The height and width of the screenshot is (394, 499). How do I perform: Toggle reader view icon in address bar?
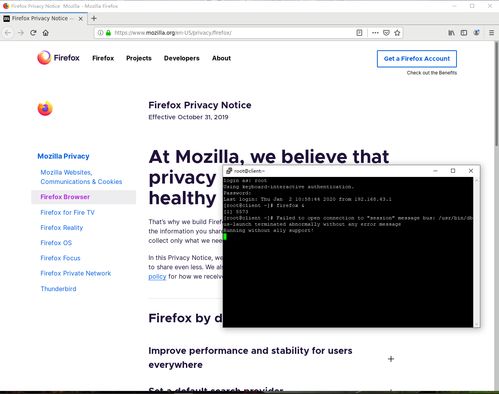(x=359, y=33)
